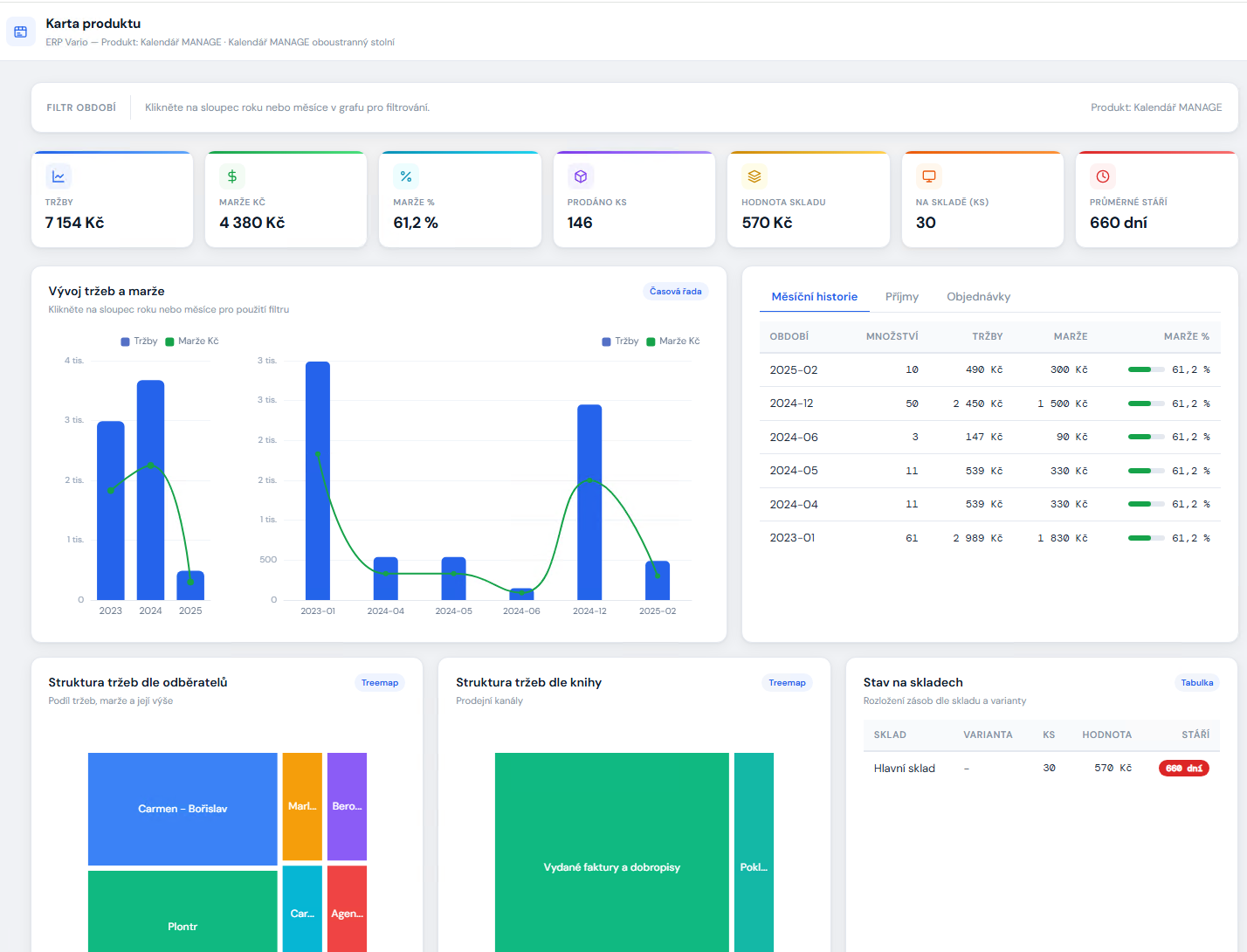The image size is (1247, 952).
Task: Click the Časová řada badge
Action: click(x=675, y=292)
